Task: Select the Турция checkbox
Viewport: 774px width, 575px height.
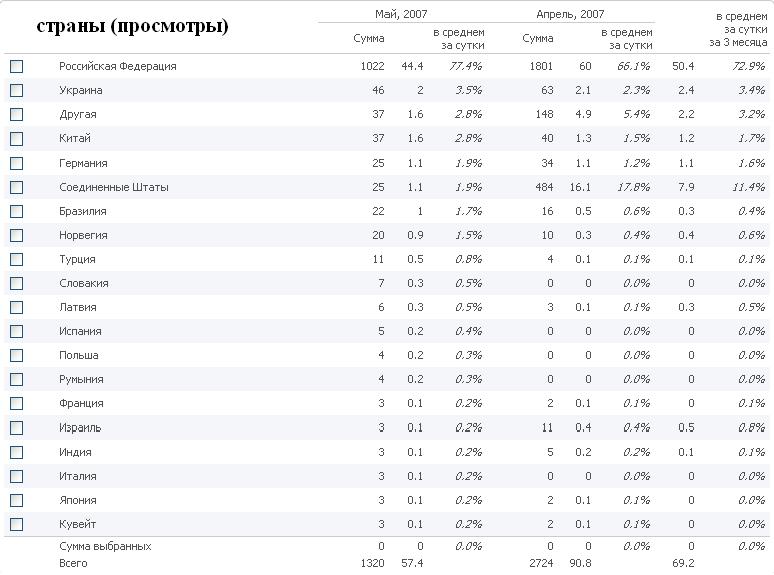Action: 16,259
